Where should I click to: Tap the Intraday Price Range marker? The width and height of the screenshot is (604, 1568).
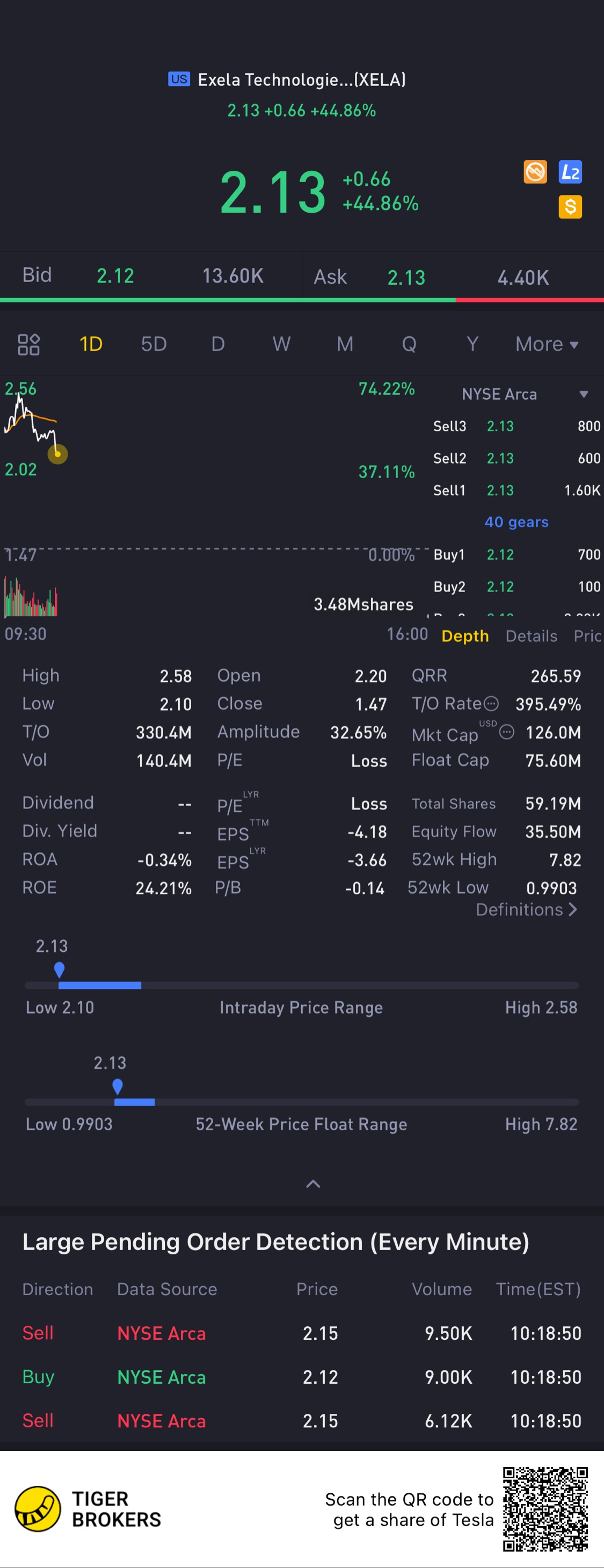[59, 969]
